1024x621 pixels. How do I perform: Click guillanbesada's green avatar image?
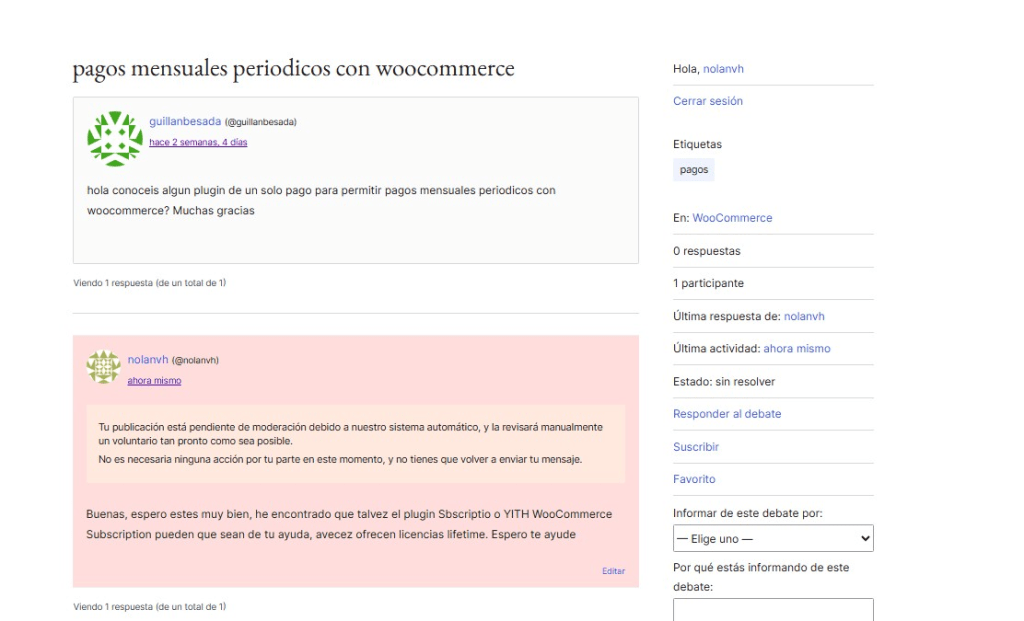pos(115,138)
